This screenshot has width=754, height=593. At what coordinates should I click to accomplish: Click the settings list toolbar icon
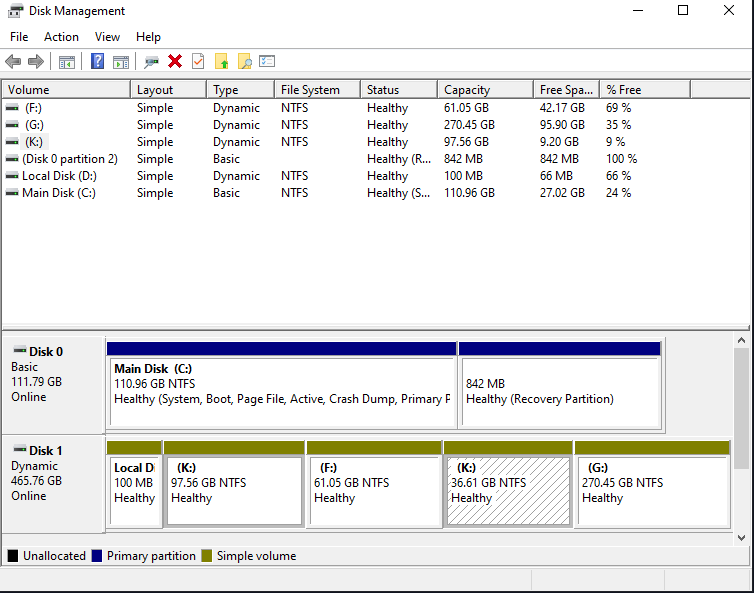267,61
